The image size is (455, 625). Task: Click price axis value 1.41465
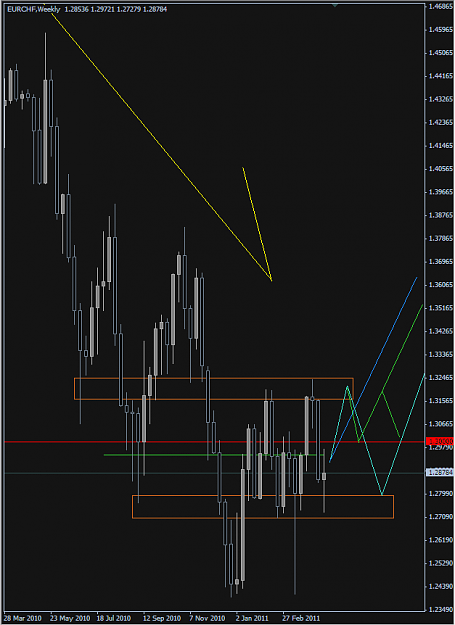(441, 146)
